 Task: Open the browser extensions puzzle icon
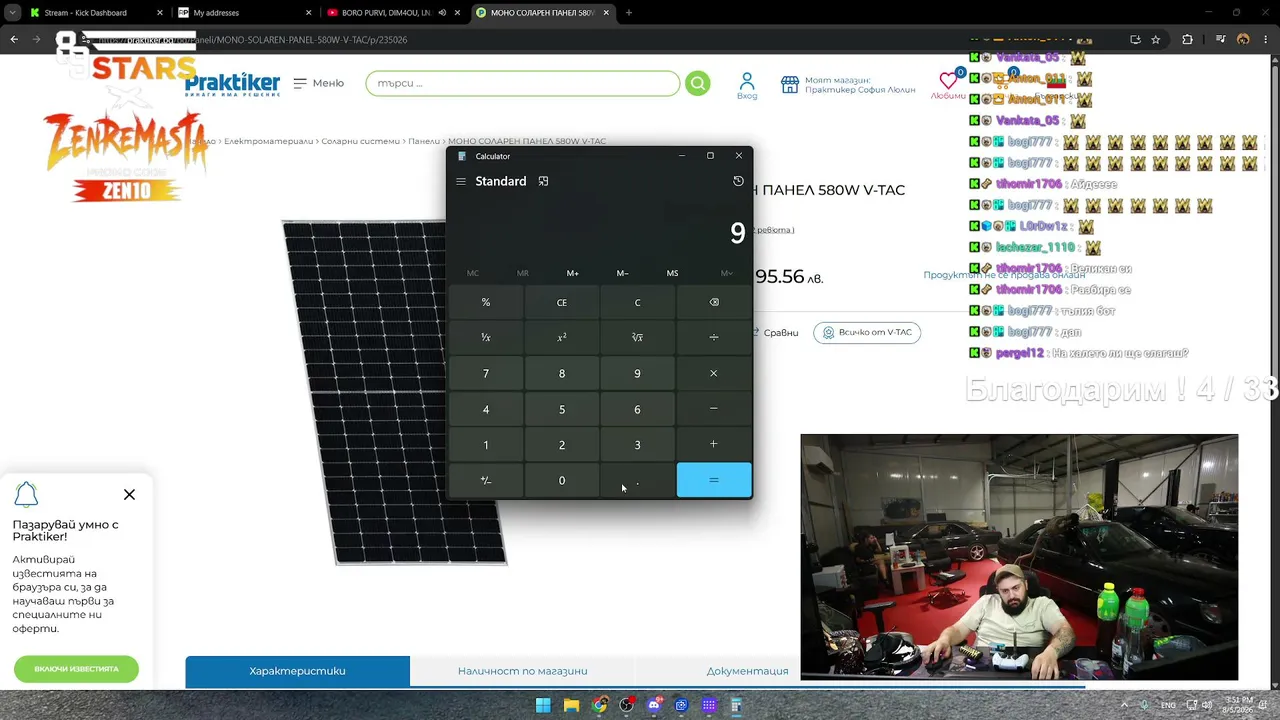(x=1187, y=40)
